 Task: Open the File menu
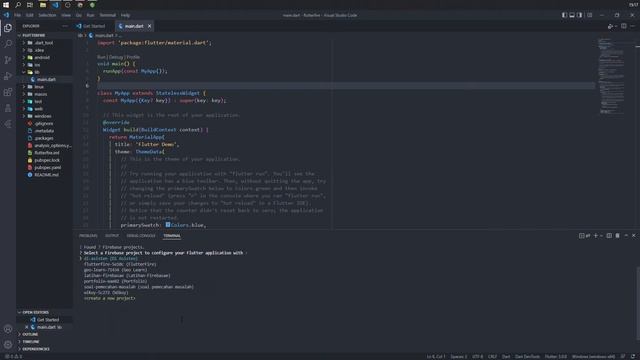coord(18,15)
